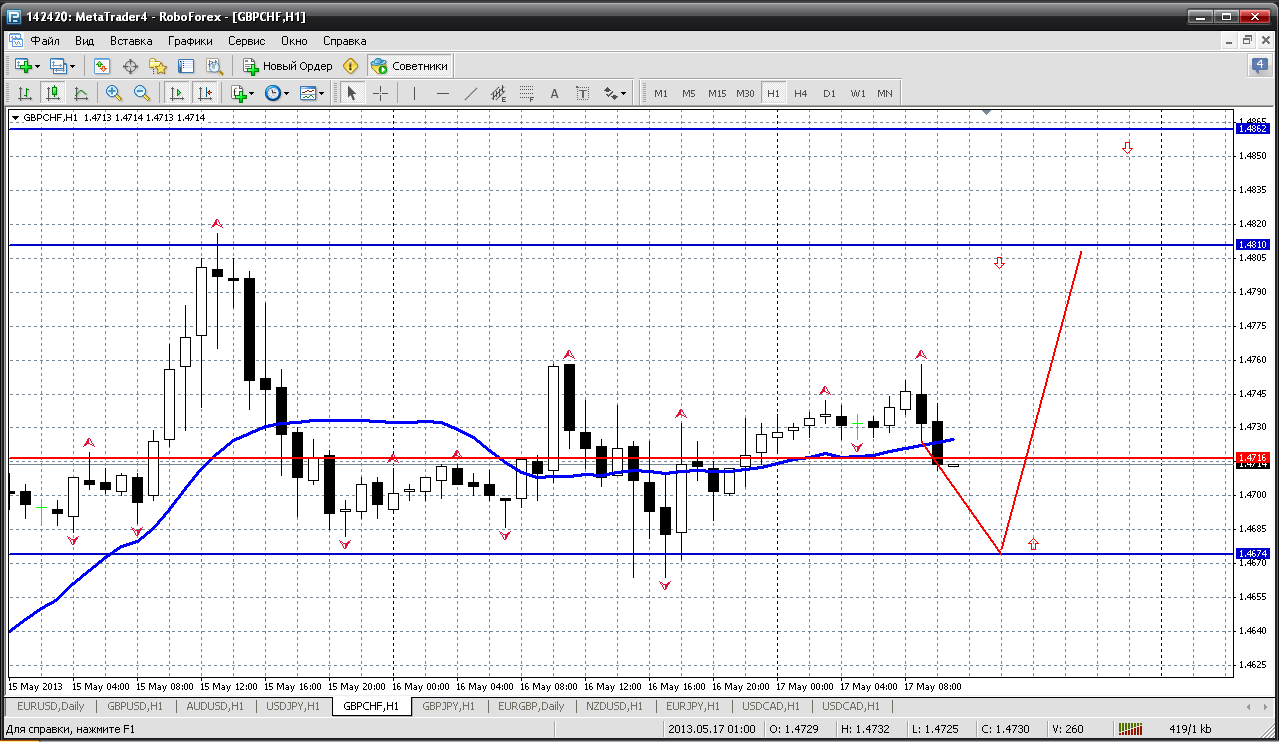Open the indicators list icon

[x=238, y=93]
